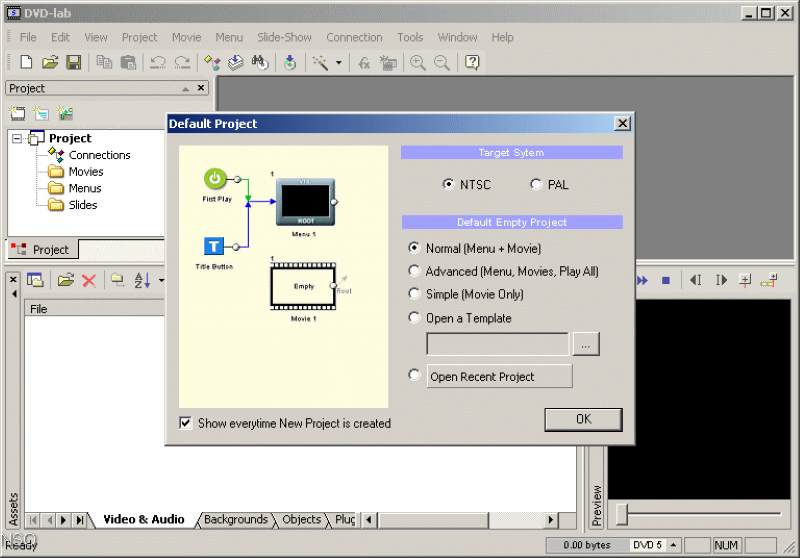Click the Preview next frame button
The height and width of the screenshot is (558, 800).
(x=720, y=280)
